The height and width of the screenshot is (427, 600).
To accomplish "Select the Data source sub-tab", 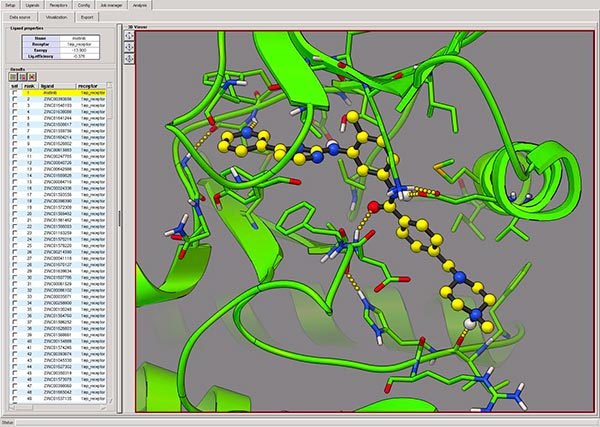I will [22, 17].
